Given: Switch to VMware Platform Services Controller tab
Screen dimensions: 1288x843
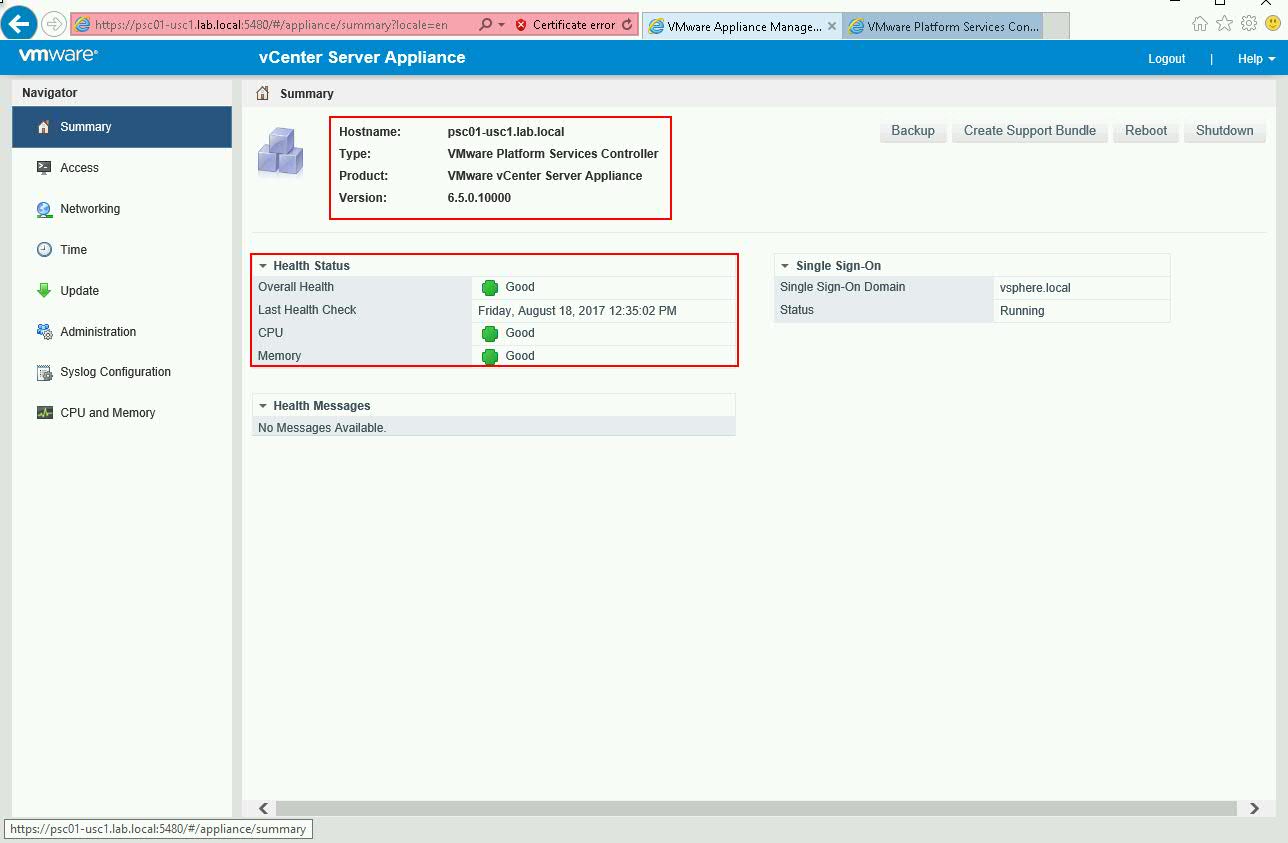Looking at the screenshot, I should [x=943, y=27].
